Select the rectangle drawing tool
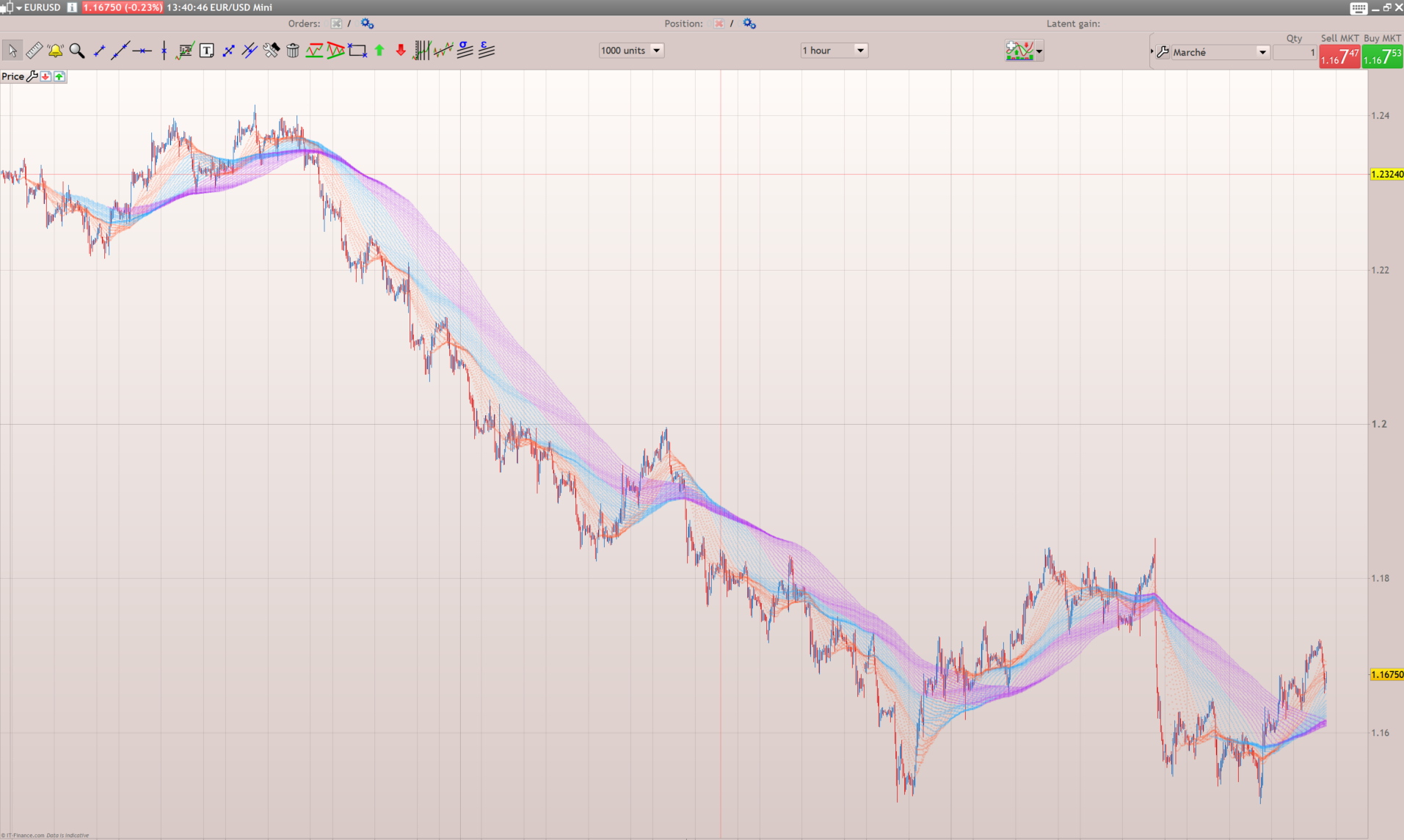This screenshot has width=1404, height=840. point(357,51)
